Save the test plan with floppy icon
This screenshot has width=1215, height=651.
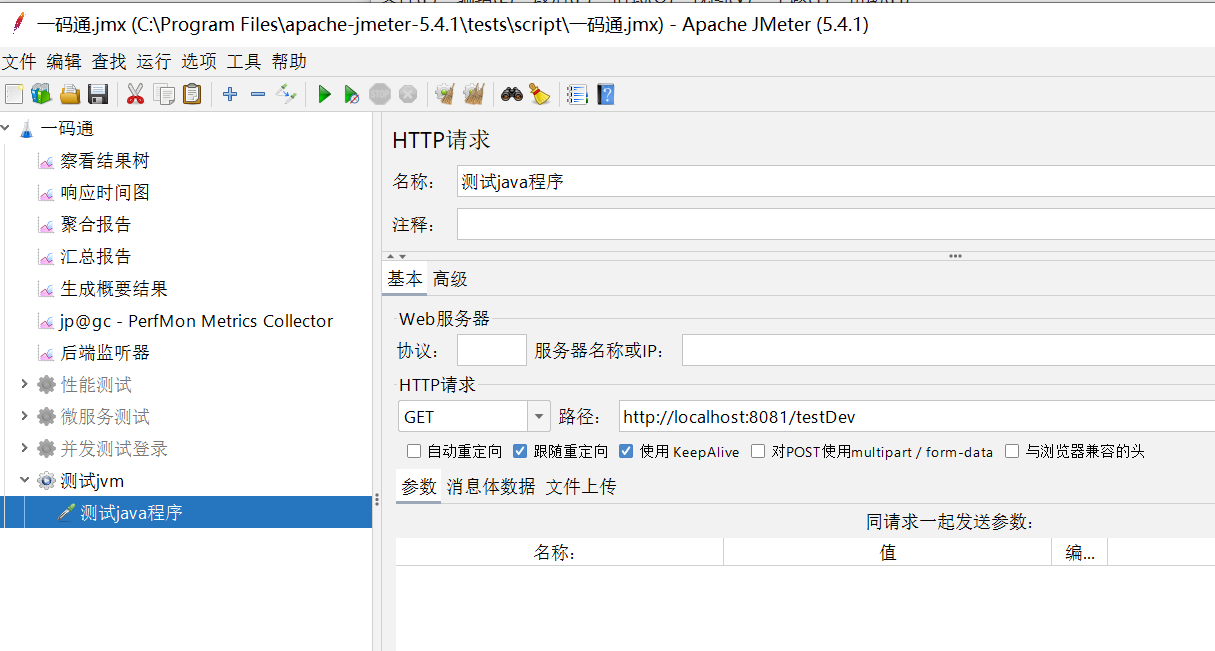tap(98, 94)
